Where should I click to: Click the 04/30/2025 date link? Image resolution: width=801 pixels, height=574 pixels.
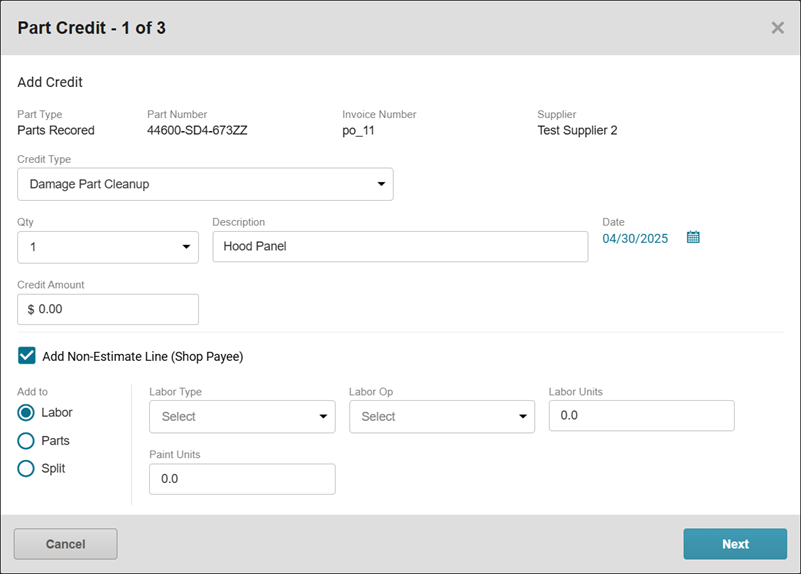click(x=635, y=238)
